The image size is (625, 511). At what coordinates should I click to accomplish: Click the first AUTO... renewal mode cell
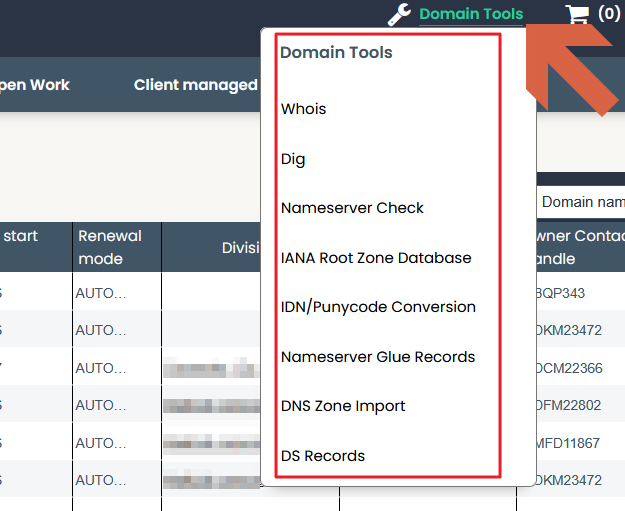(x=101, y=293)
